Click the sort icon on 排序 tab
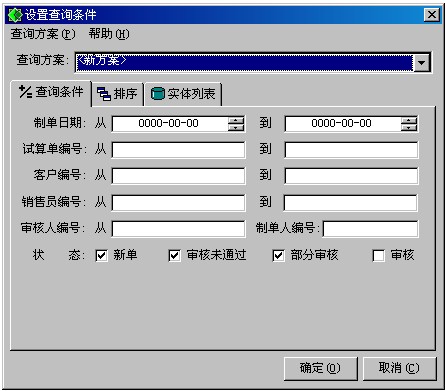This screenshot has width=445, height=391. 104,94
